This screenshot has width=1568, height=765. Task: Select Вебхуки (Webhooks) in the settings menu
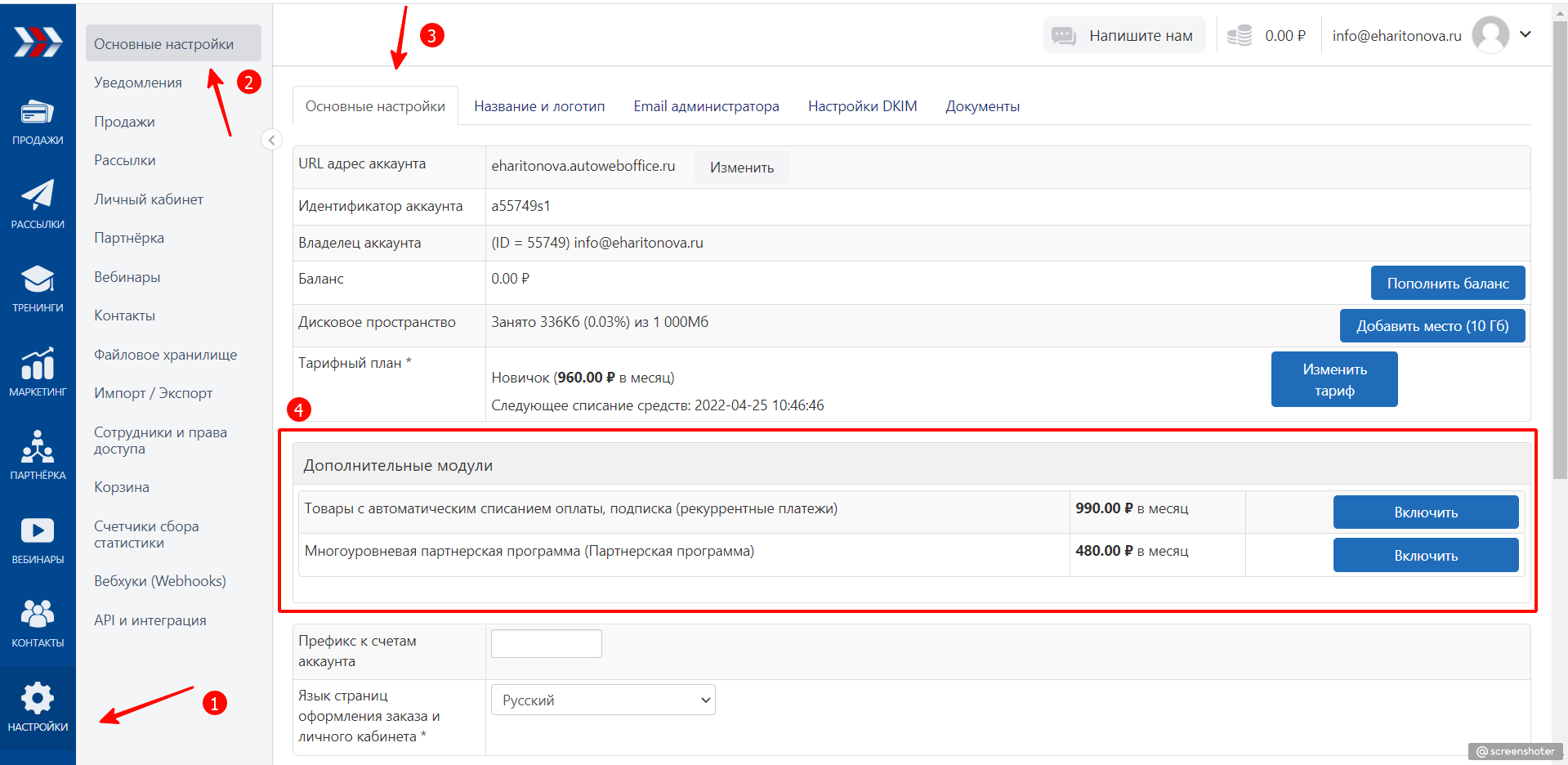[x=160, y=581]
